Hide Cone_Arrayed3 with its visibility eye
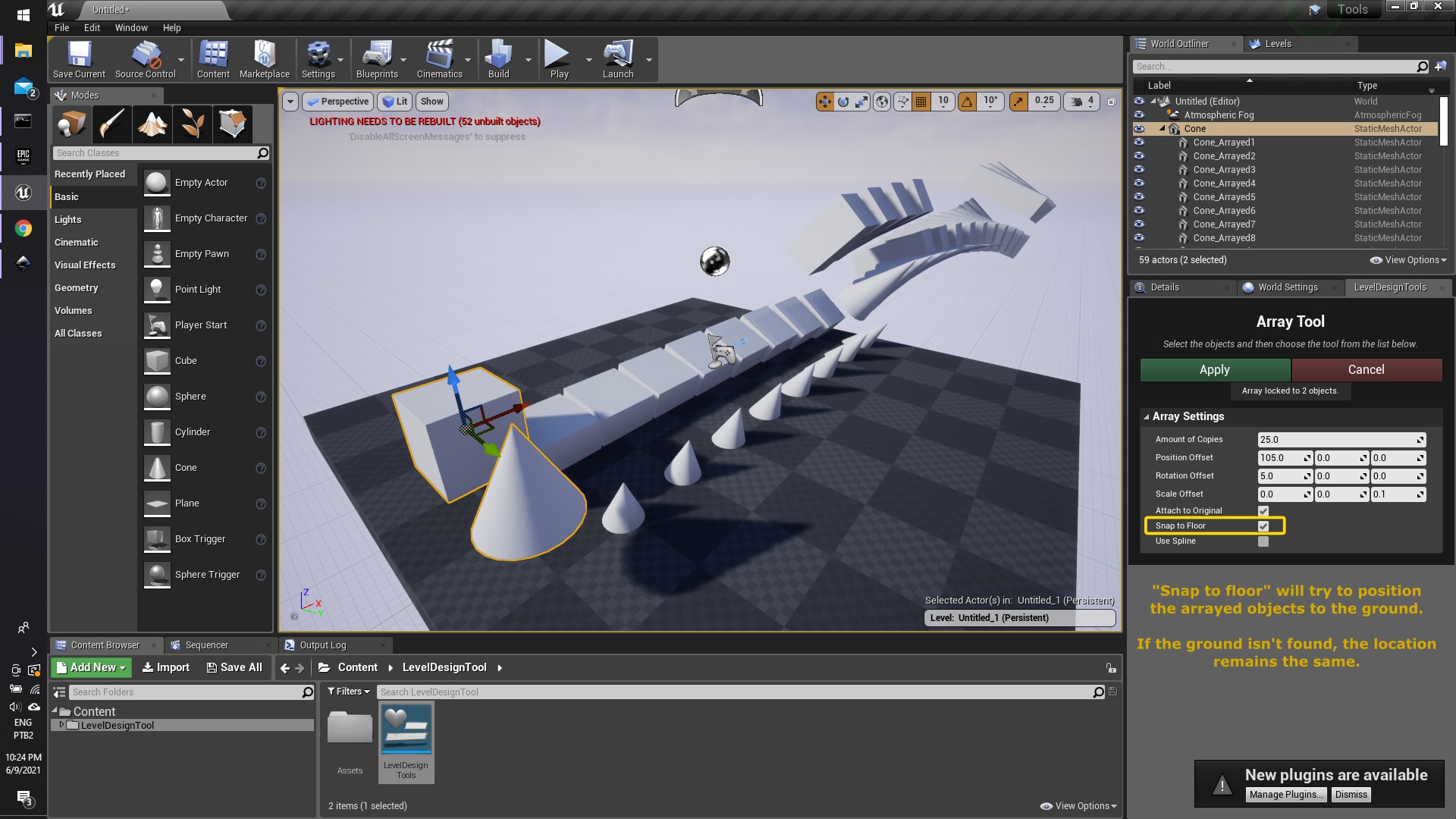The width and height of the screenshot is (1456, 819). click(1139, 170)
